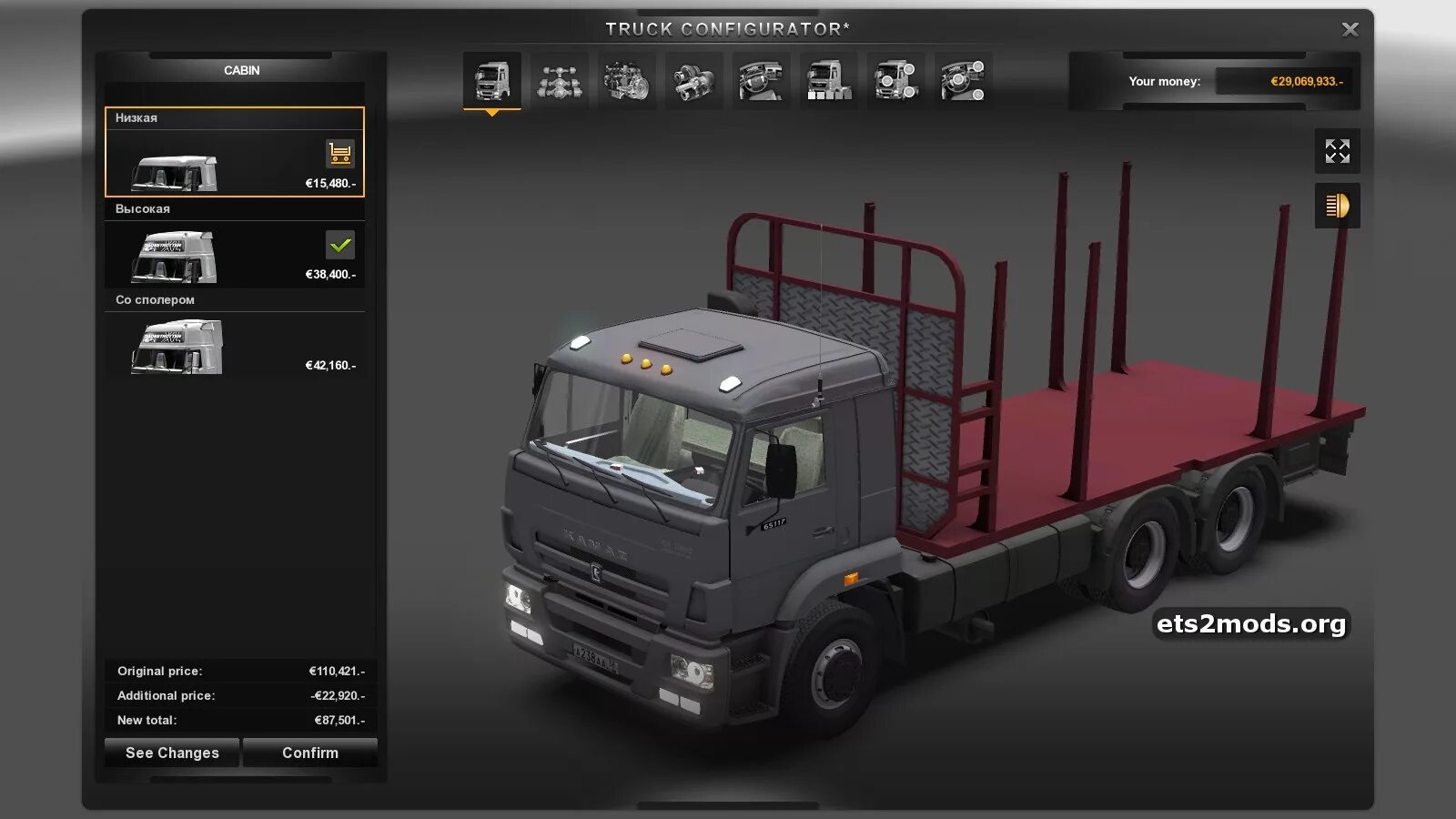Click the new total value €87,501
This screenshot has width=1456, height=819.
[x=339, y=721]
